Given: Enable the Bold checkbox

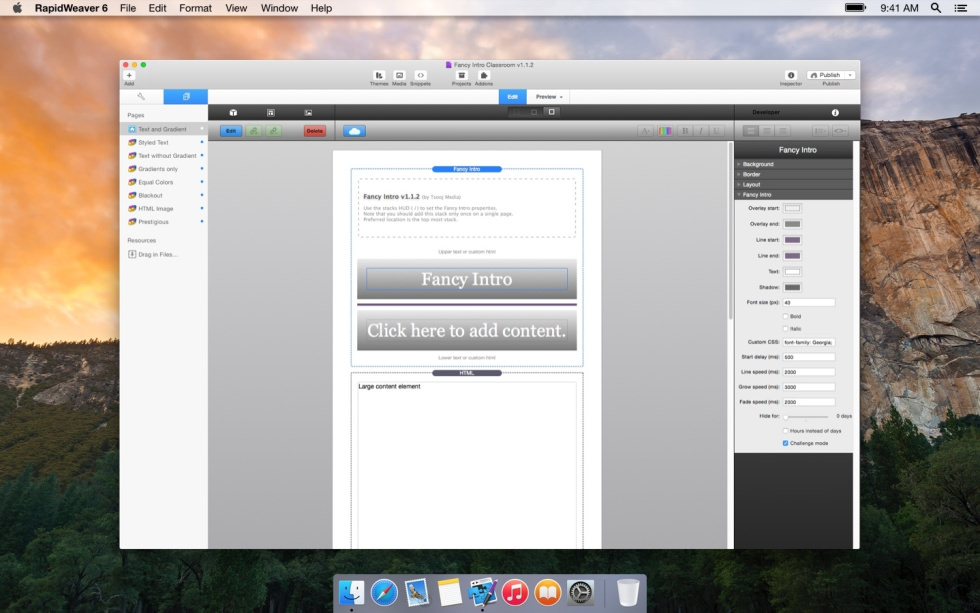Looking at the screenshot, I should 786,316.
